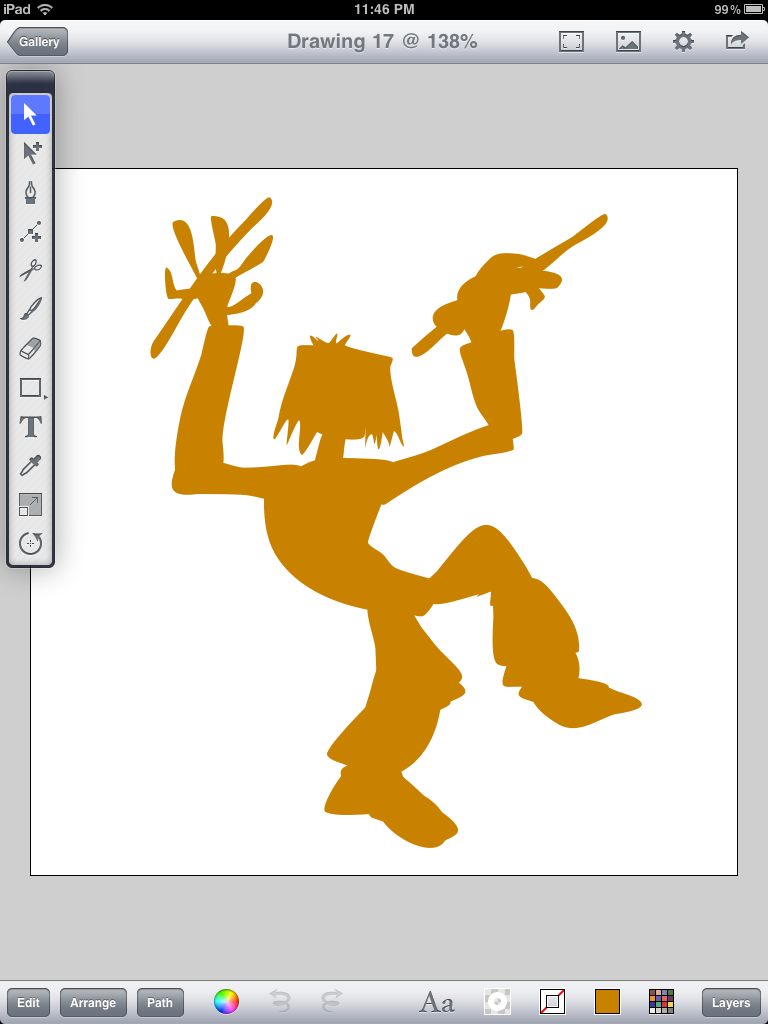
Task: Choose the Pen nib tool
Action: click(x=30, y=193)
